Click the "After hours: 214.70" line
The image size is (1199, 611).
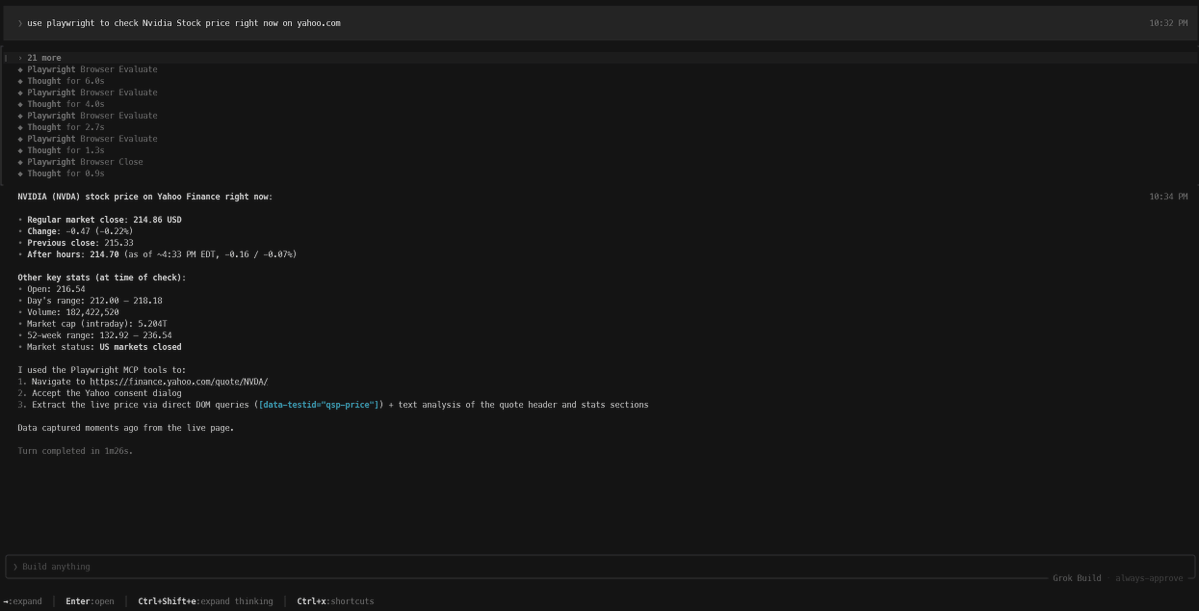(162, 254)
